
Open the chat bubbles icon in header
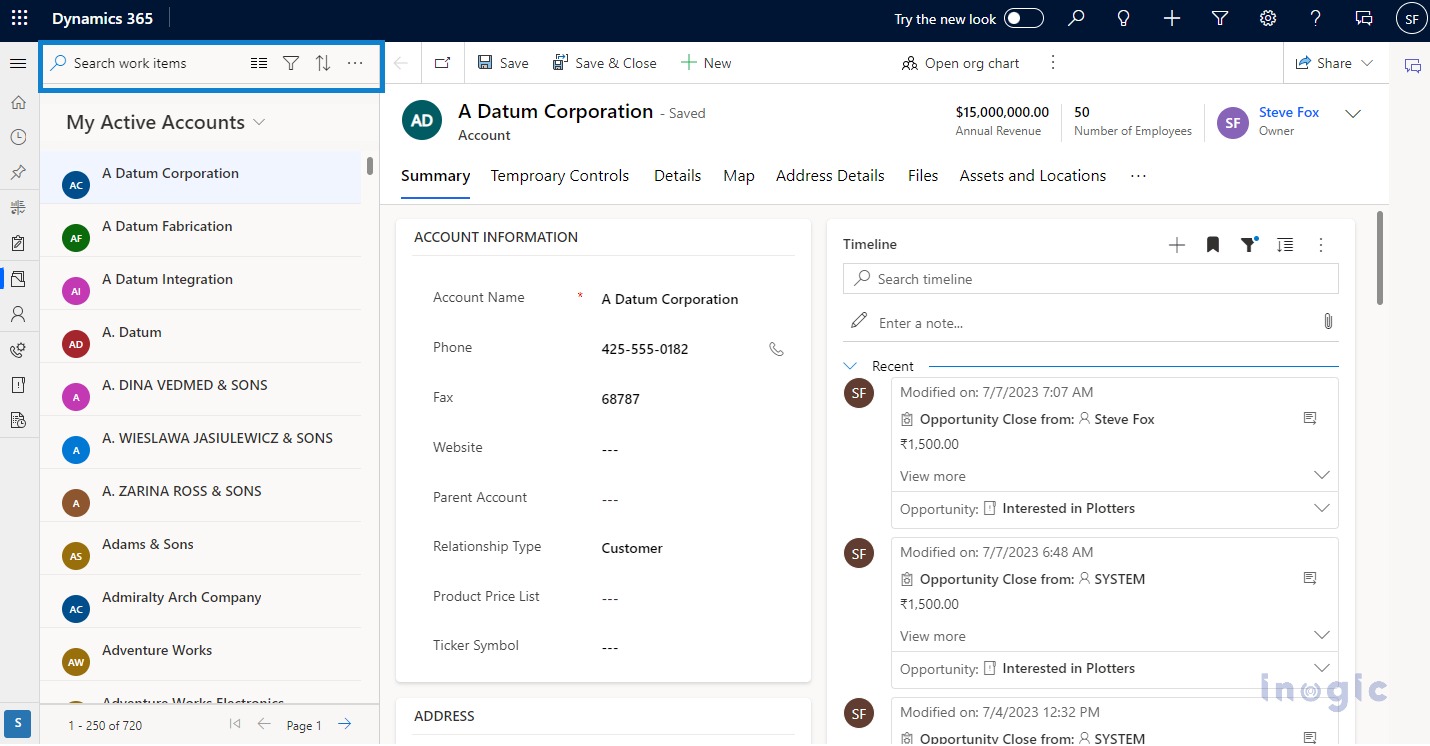click(x=1364, y=18)
